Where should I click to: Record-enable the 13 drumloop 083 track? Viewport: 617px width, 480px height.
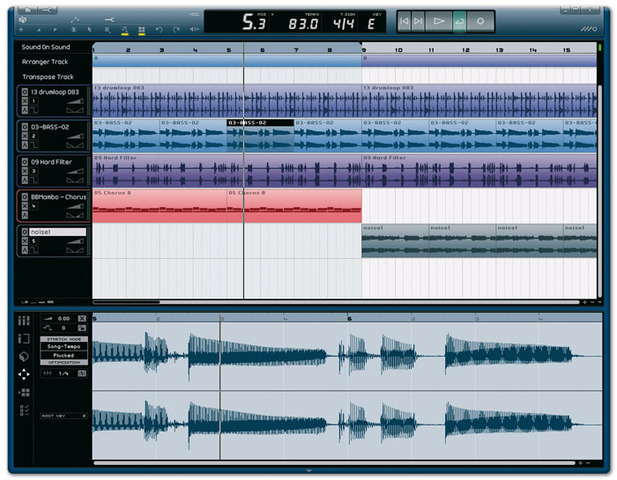pos(25,92)
